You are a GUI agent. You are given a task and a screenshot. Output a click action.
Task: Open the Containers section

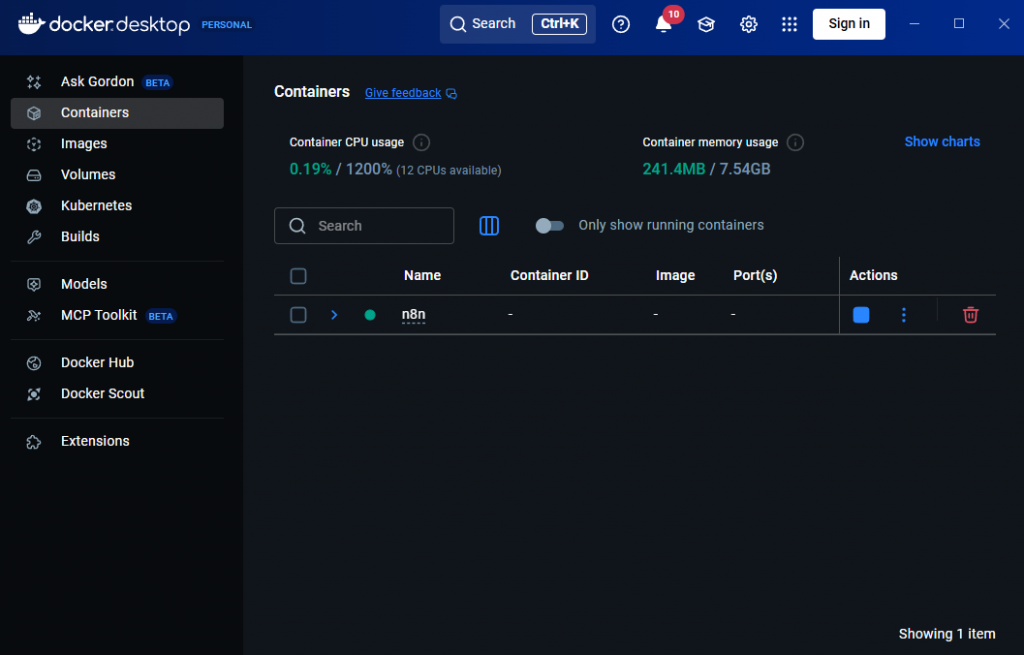(x=117, y=113)
